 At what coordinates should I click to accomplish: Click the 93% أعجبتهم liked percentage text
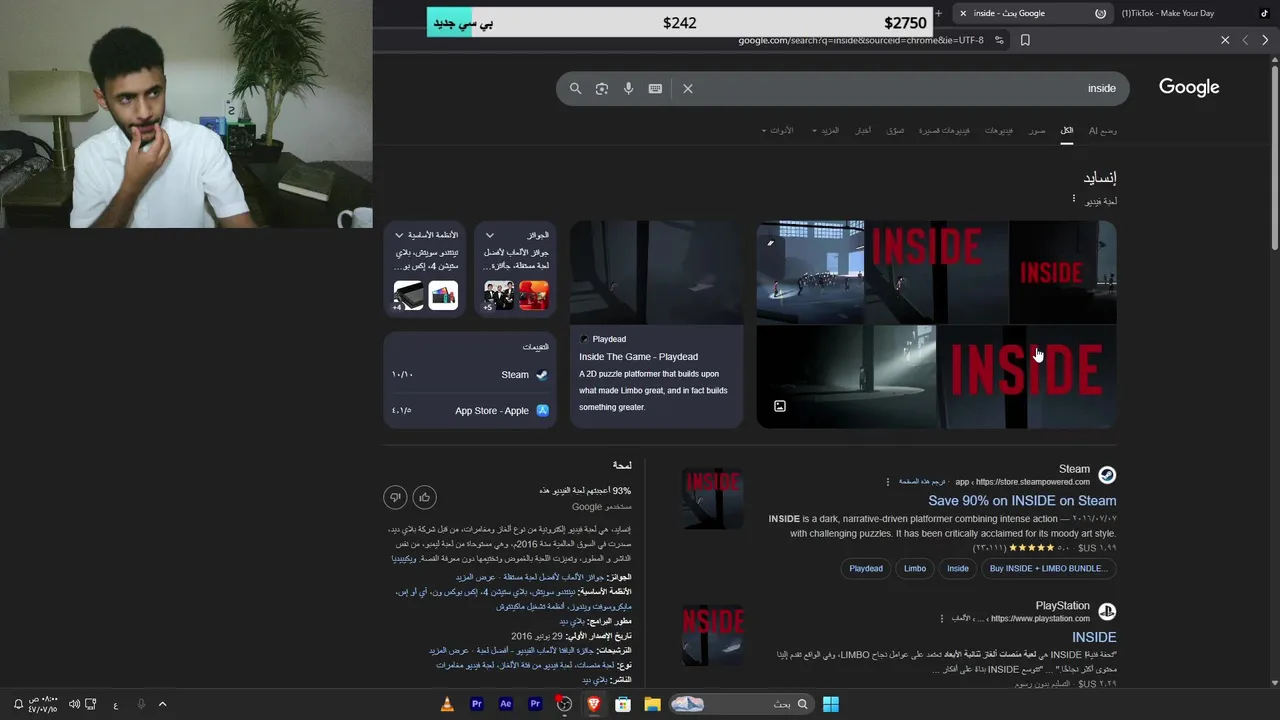pos(585,491)
